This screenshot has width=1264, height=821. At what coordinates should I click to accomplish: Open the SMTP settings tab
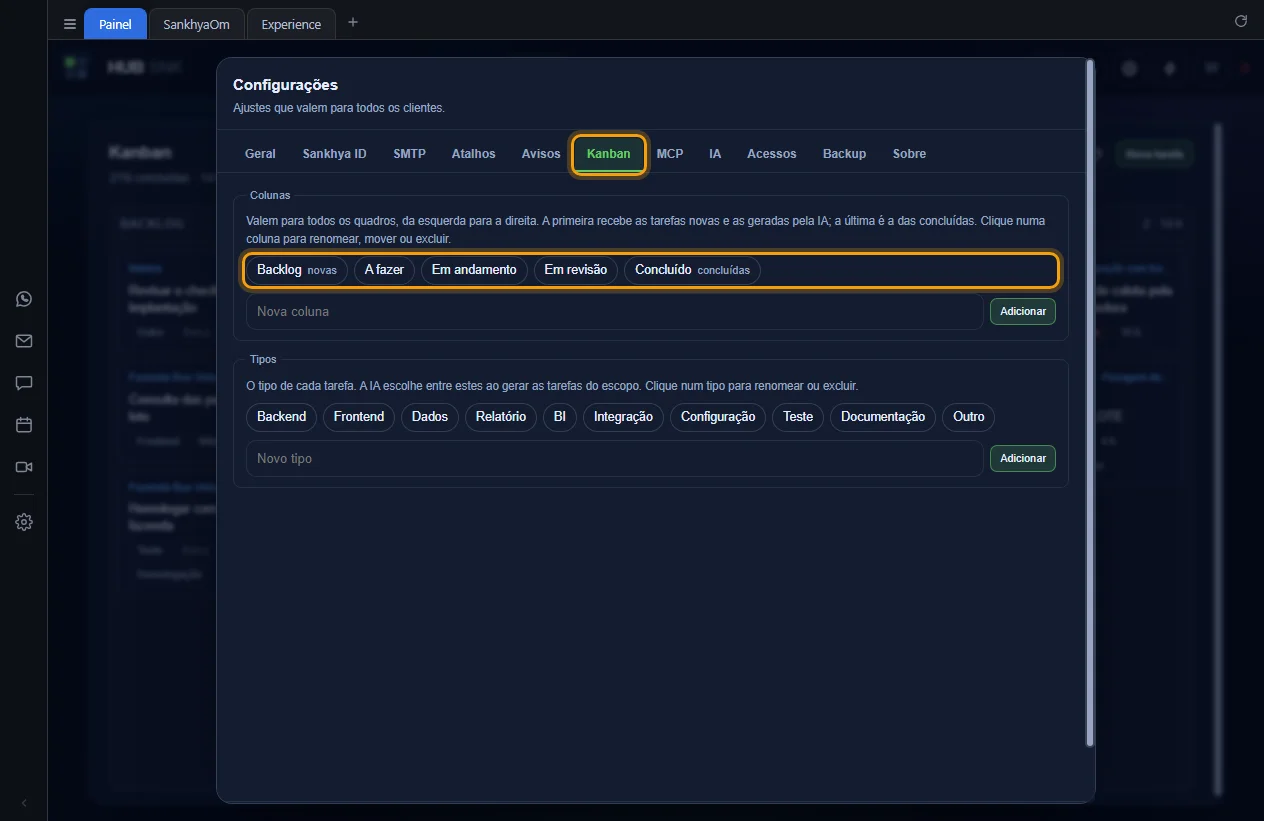pyautogui.click(x=409, y=154)
